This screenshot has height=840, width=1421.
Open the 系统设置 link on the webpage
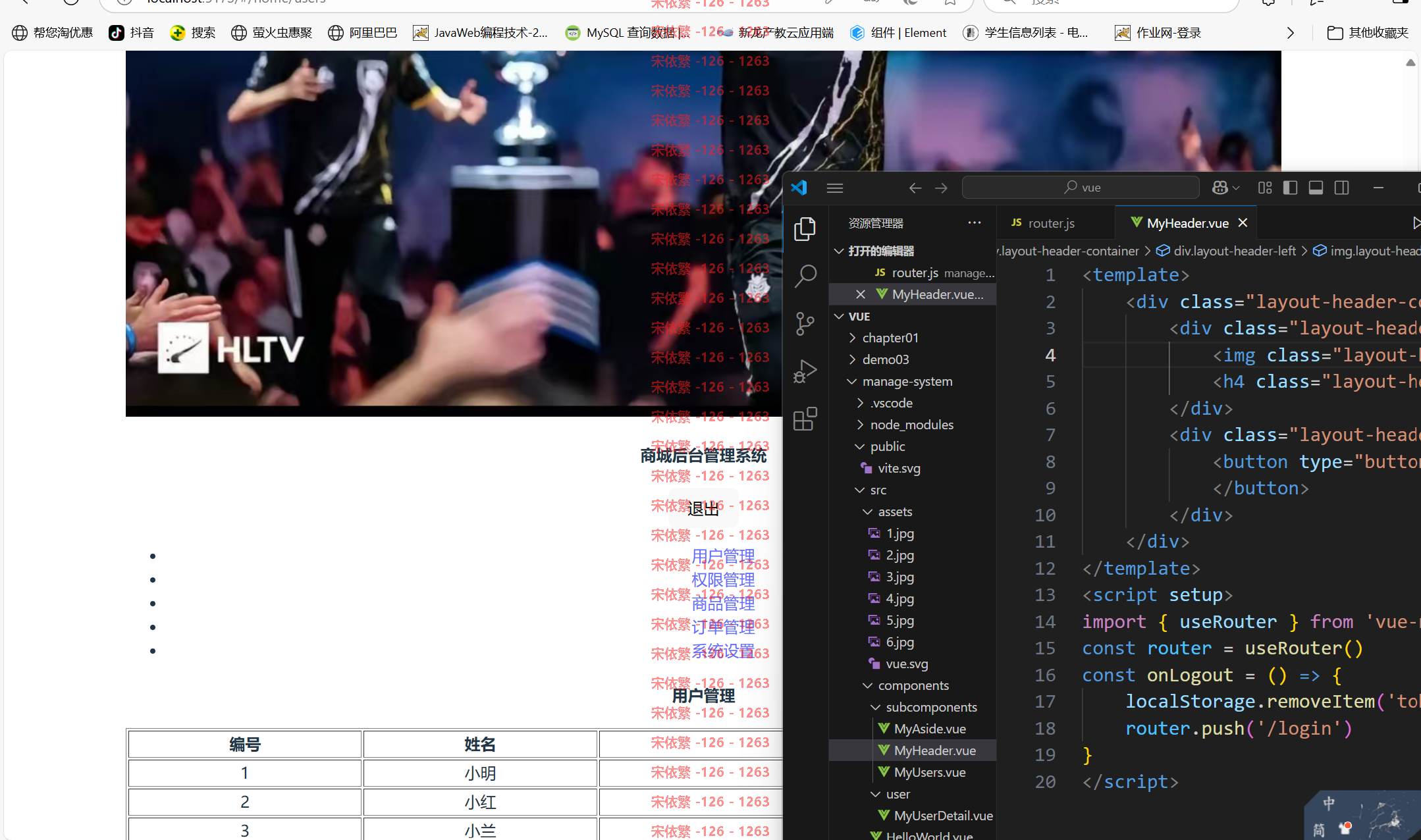coord(723,651)
